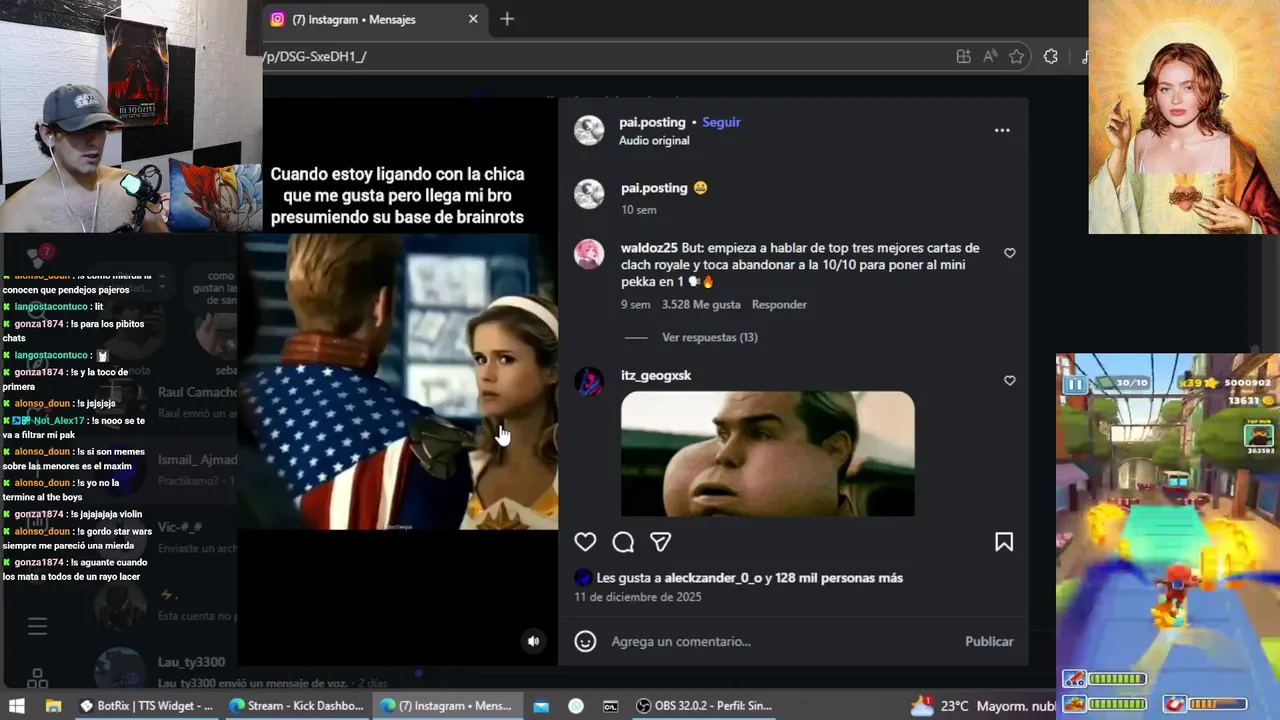Open the three-dot post options menu

pos(1002,130)
